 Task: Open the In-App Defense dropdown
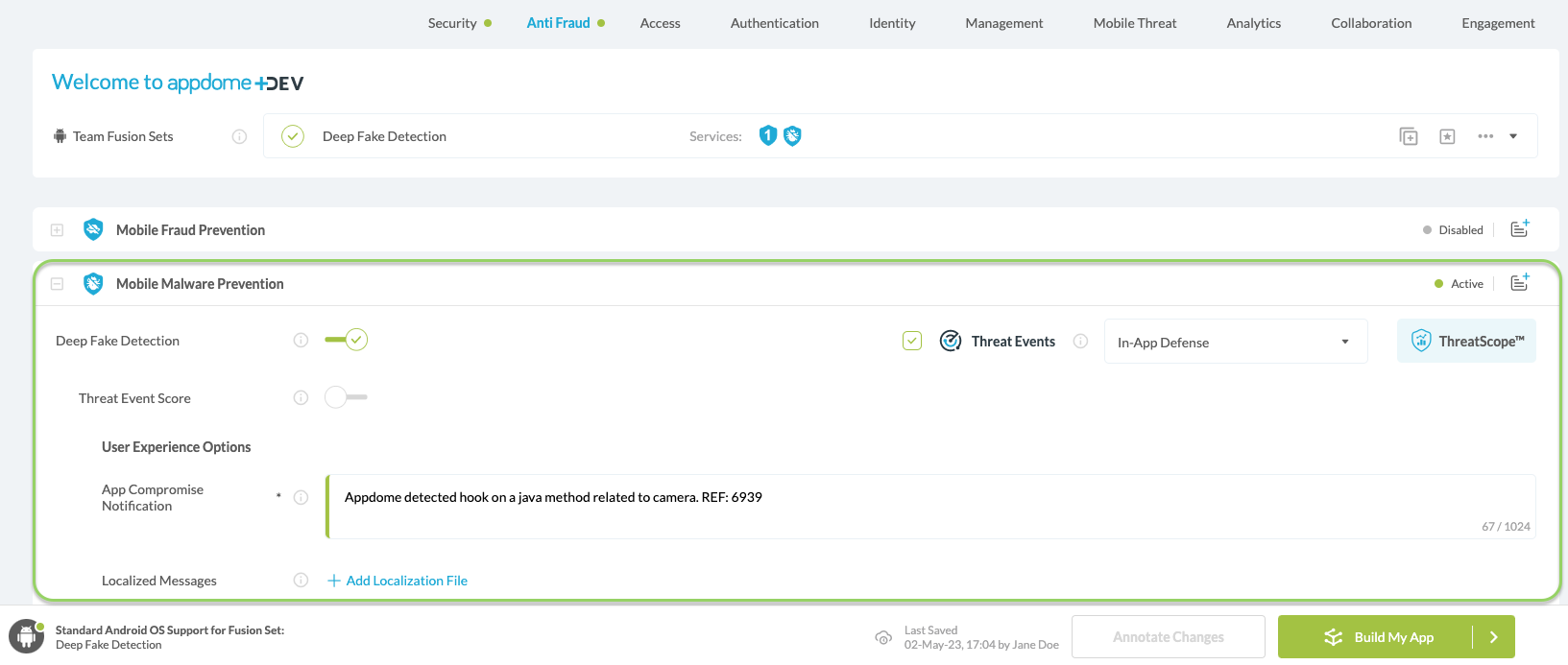point(1235,342)
